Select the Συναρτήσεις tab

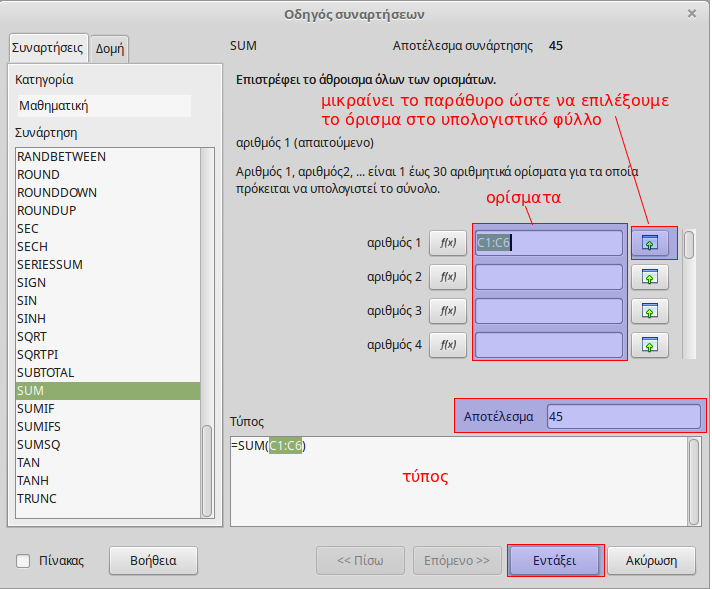click(x=47, y=47)
